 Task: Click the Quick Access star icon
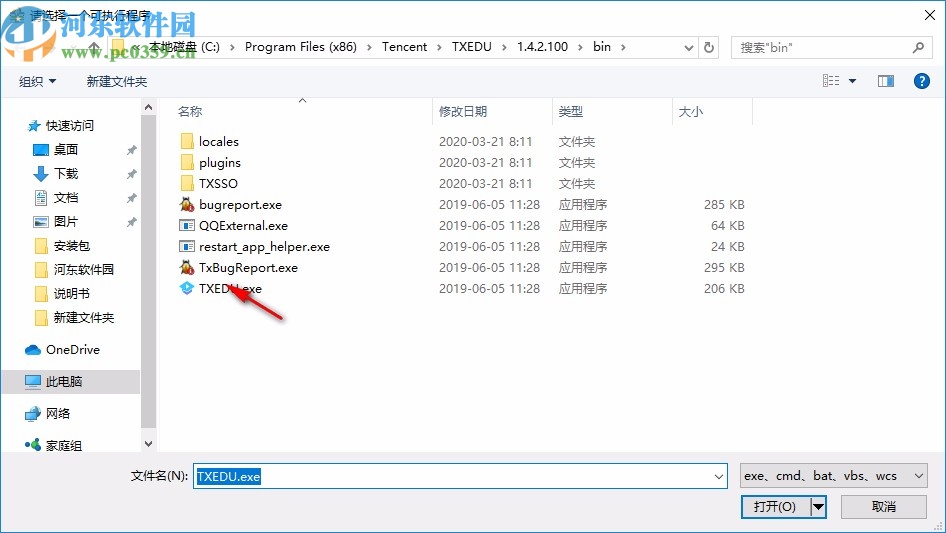[x=34, y=126]
